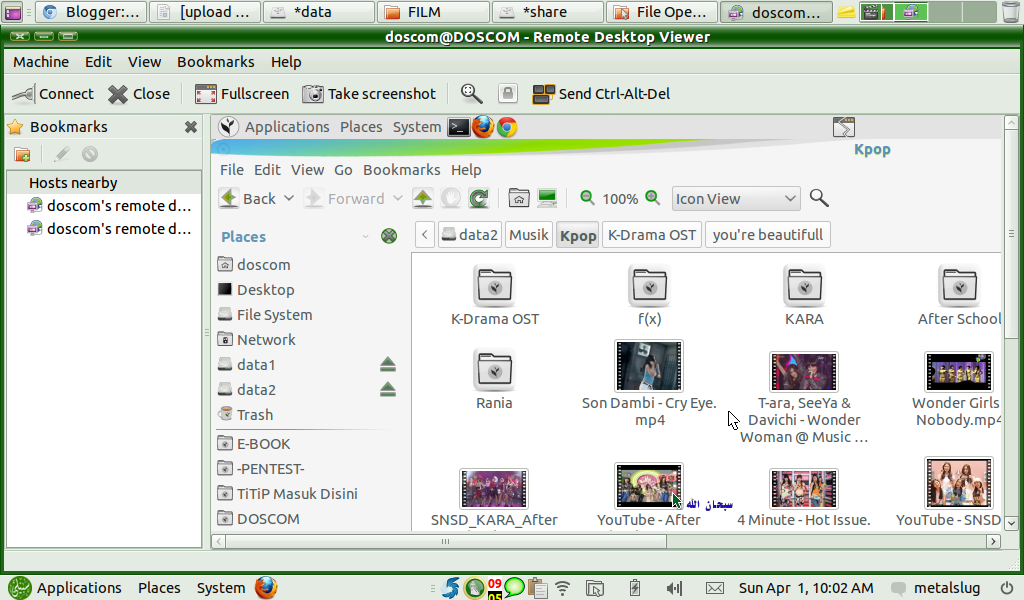The height and width of the screenshot is (600, 1024).
Task: Click the edit bookmark pencil icon
Action: tap(62, 154)
